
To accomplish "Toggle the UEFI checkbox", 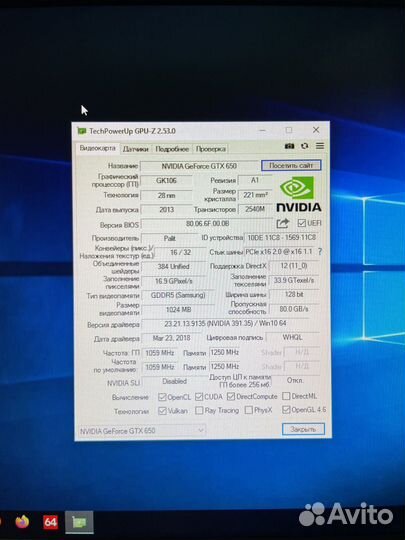I will (301, 223).
